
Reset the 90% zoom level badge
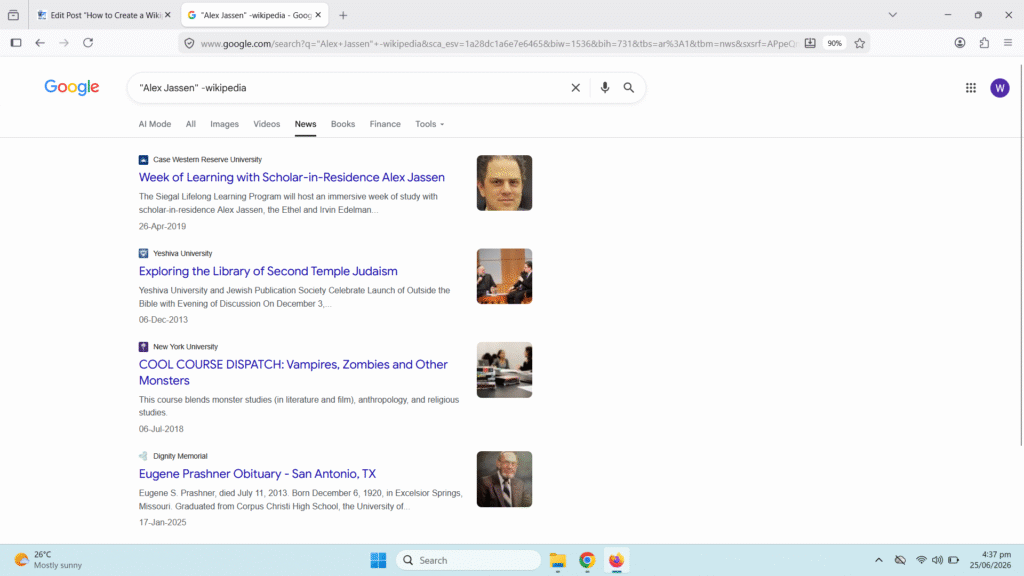click(x=835, y=43)
